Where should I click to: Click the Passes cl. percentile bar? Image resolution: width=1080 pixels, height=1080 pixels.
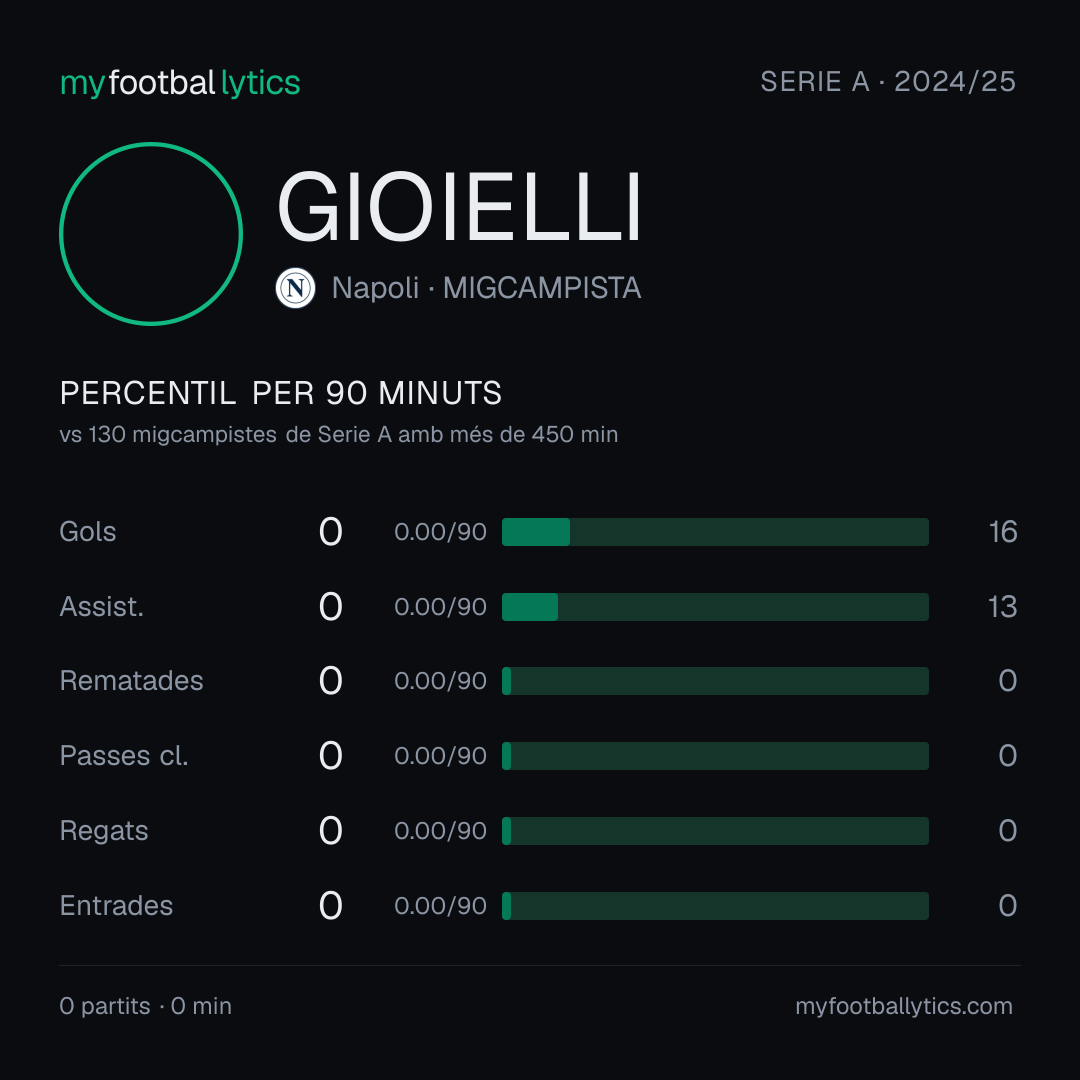tap(715, 756)
